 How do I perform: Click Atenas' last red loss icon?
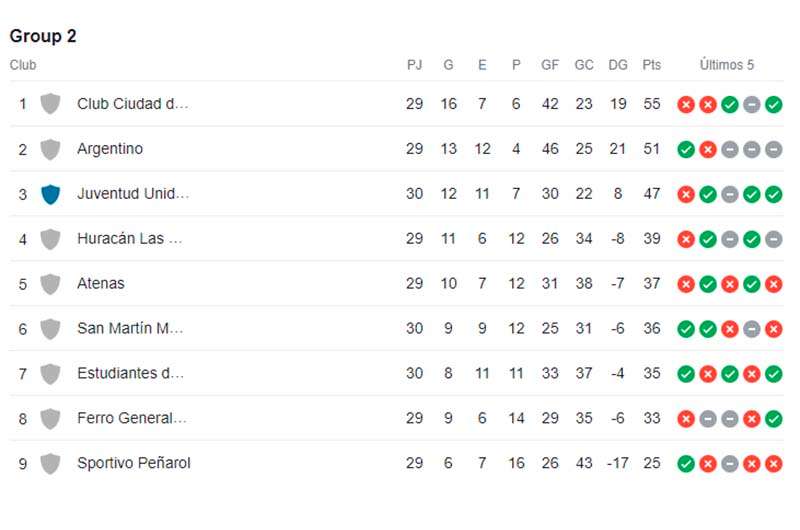click(773, 284)
